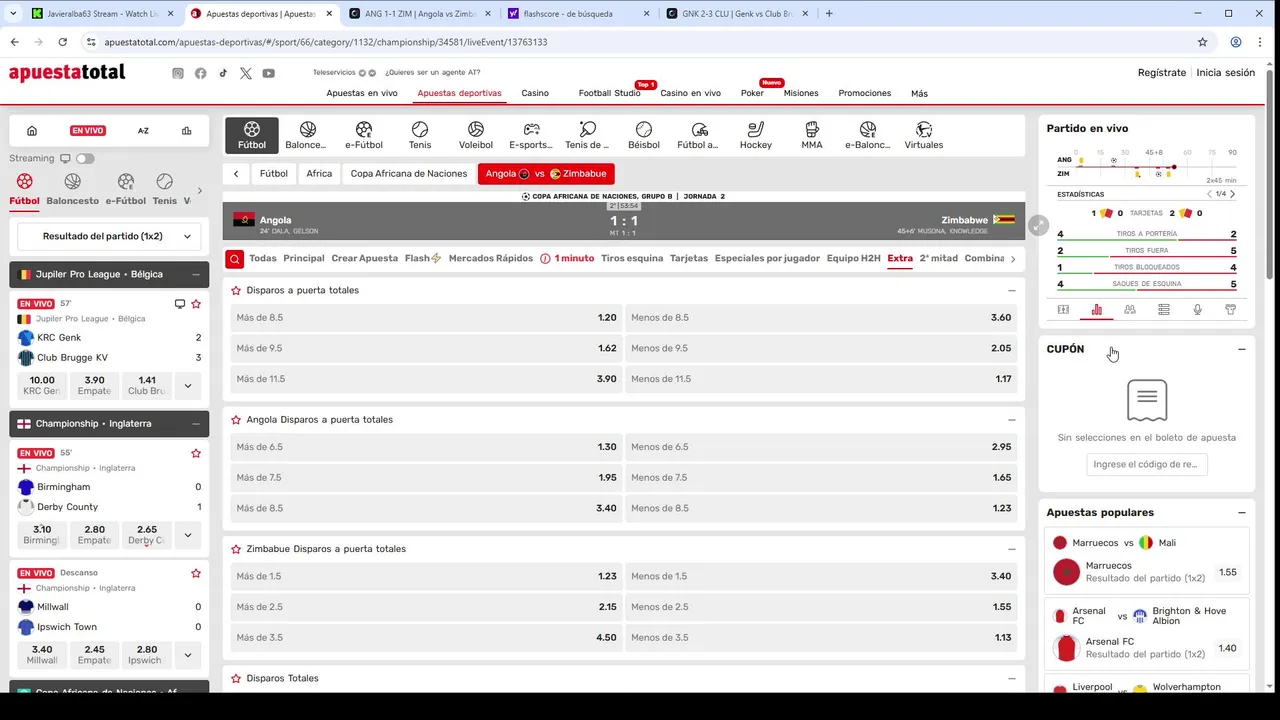The width and height of the screenshot is (1280, 720).
Task: Select Marruecos 1.55 popular bet odds
Action: tap(1228, 573)
